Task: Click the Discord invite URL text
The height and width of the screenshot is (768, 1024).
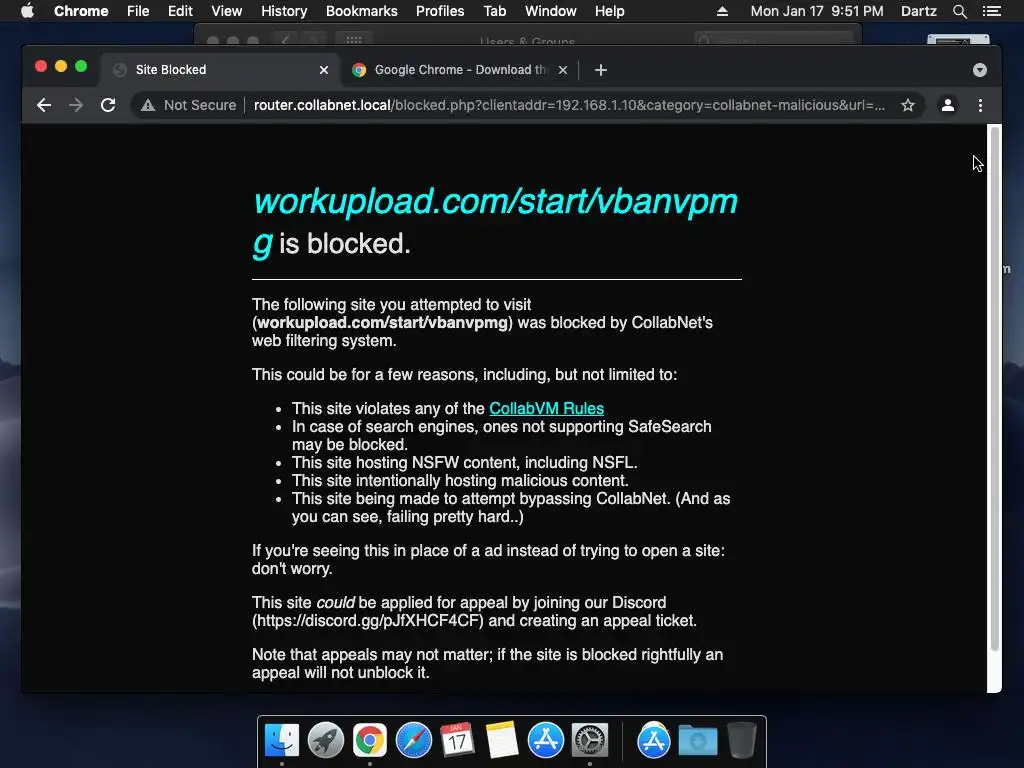Action: (x=368, y=620)
